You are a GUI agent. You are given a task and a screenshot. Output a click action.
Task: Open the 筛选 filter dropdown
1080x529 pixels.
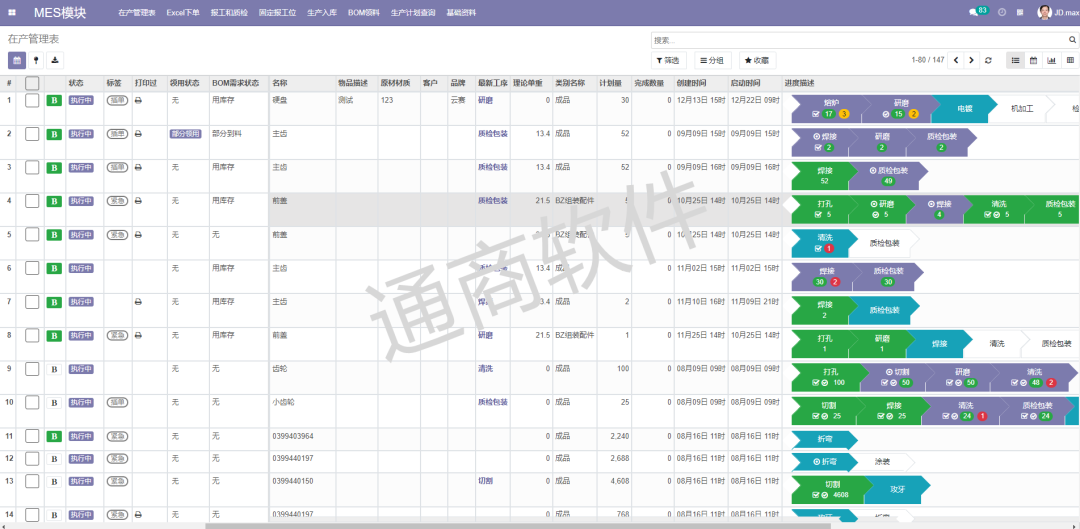click(x=667, y=61)
